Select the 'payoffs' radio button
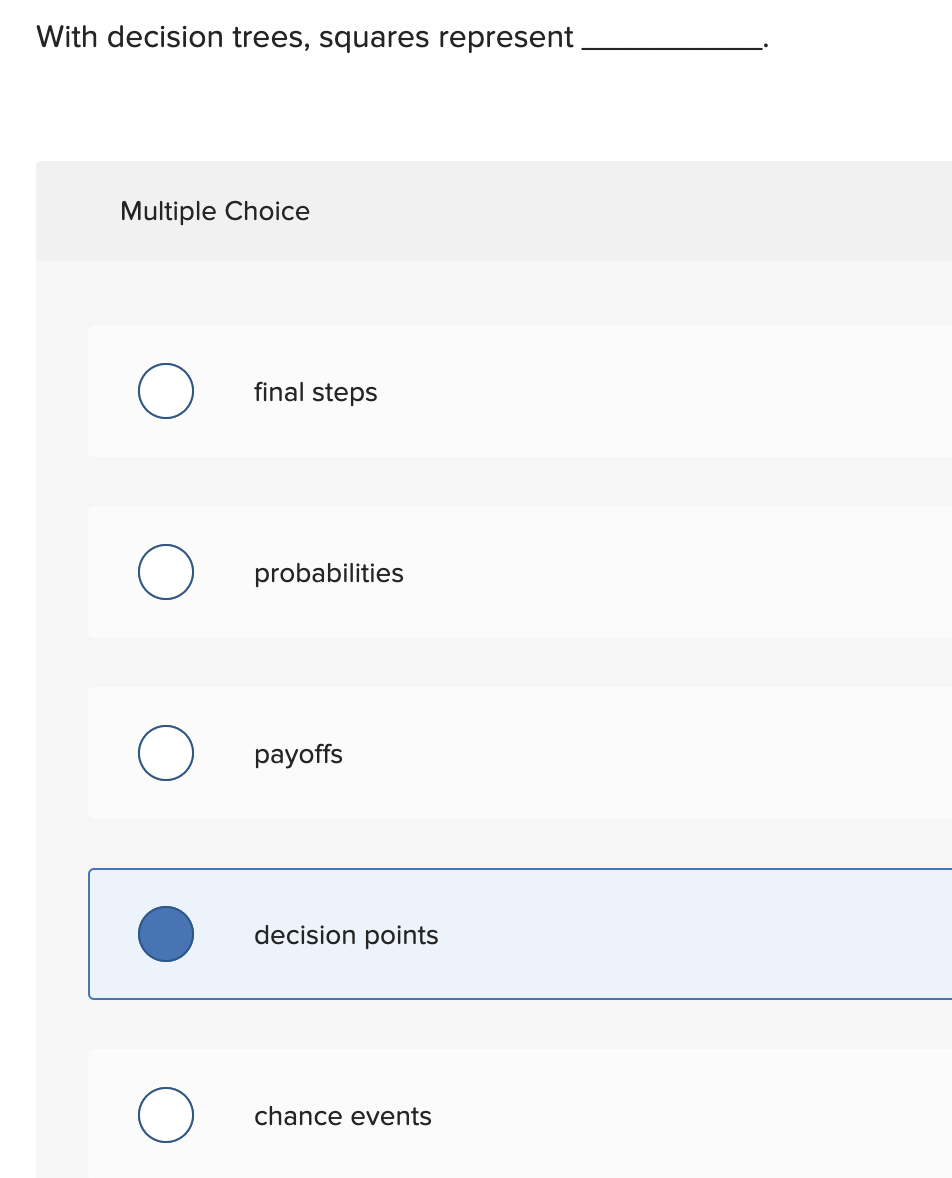Viewport: 952px width, 1178px height. [x=165, y=753]
